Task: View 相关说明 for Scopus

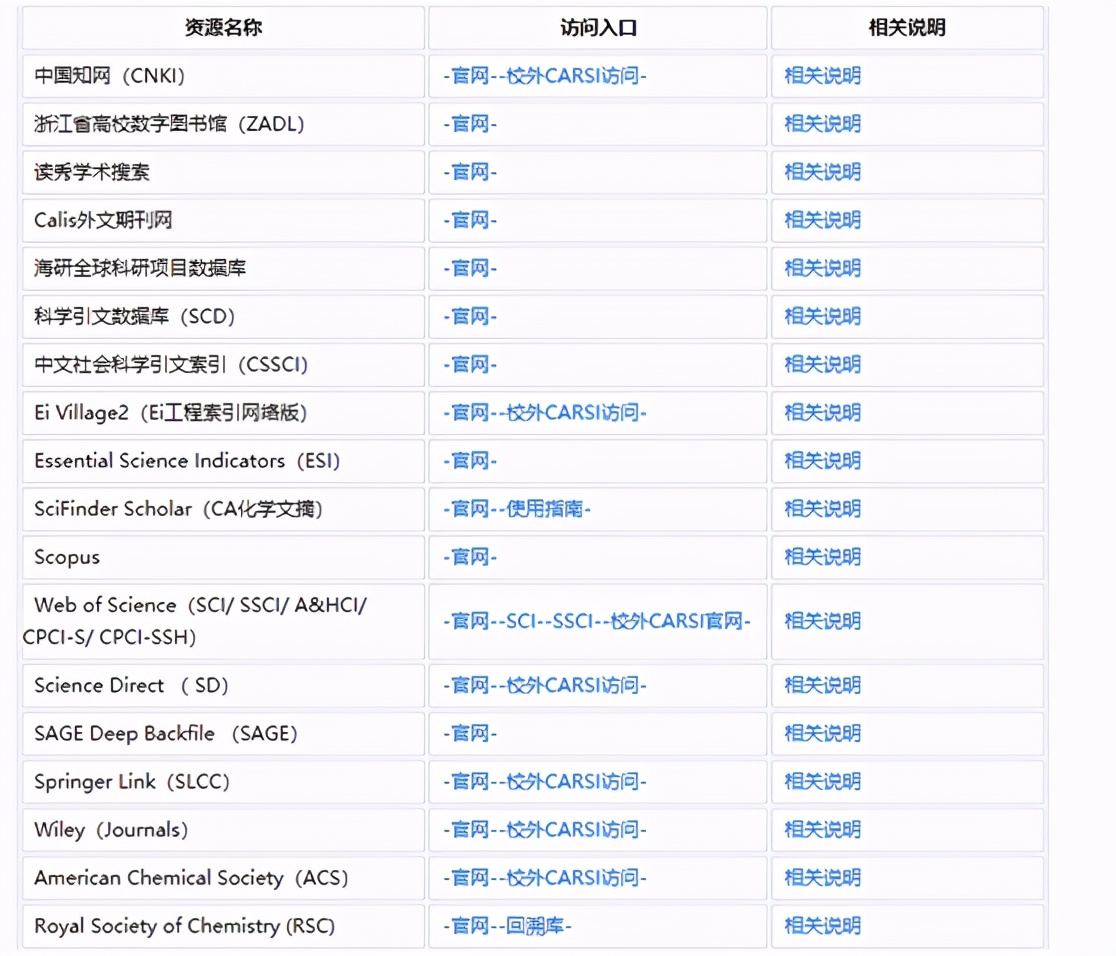Action: [823, 557]
